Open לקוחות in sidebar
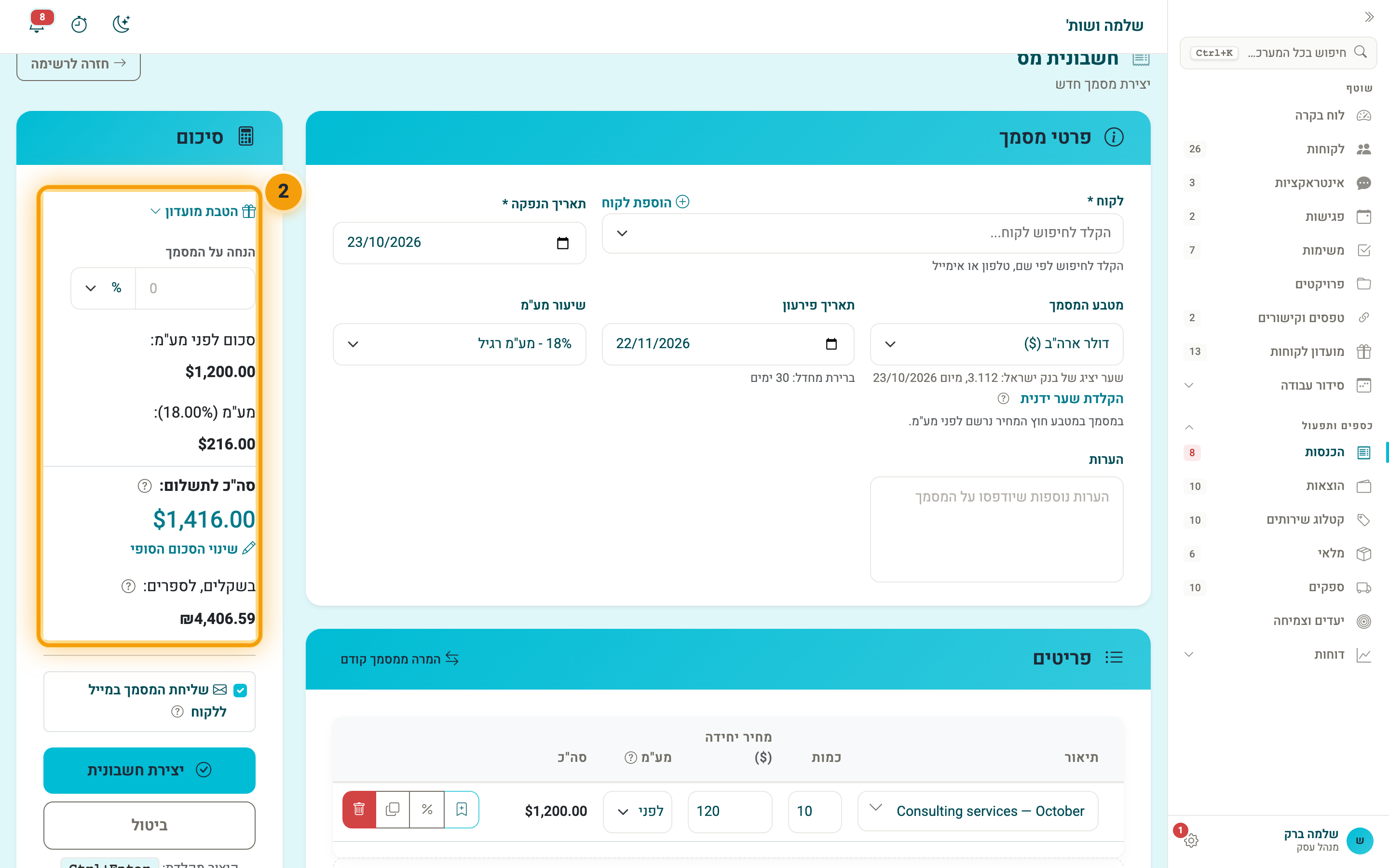The width and height of the screenshot is (1389, 868). click(x=1278, y=149)
